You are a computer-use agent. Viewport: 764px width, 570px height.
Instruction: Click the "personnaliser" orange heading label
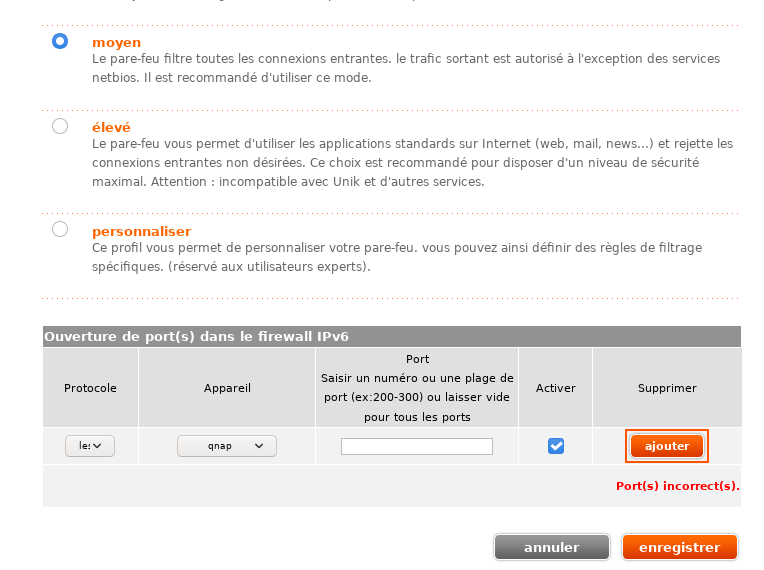point(141,231)
